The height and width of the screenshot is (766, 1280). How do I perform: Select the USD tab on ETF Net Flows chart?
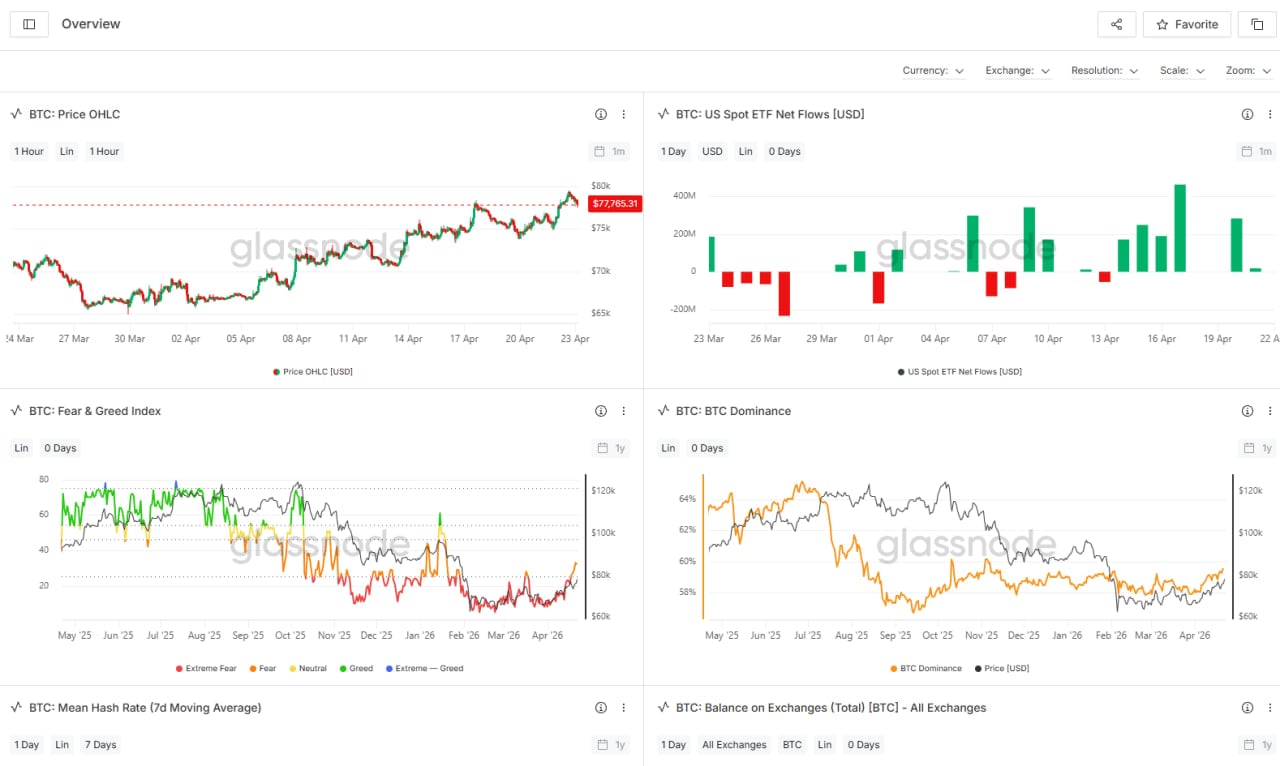pos(712,151)
